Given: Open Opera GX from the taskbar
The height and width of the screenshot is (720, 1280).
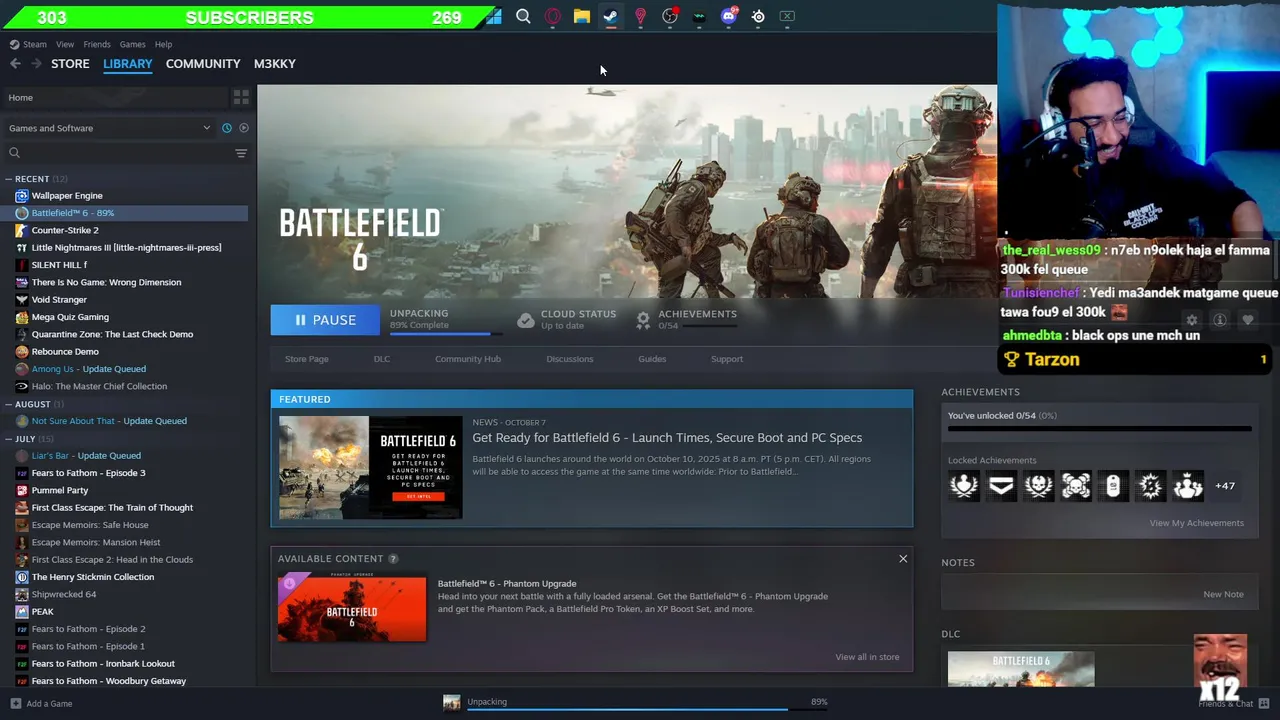Looking at the screenshot, I should pos(553,16).
